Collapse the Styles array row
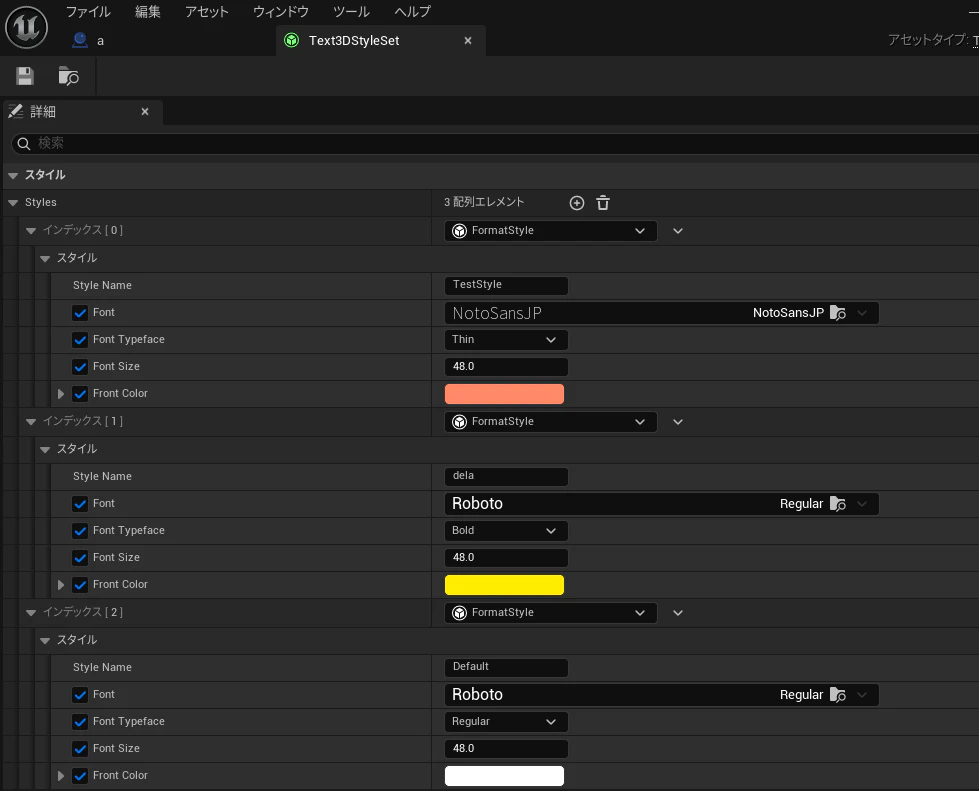979x791 pixels. [x=13, y=203]
